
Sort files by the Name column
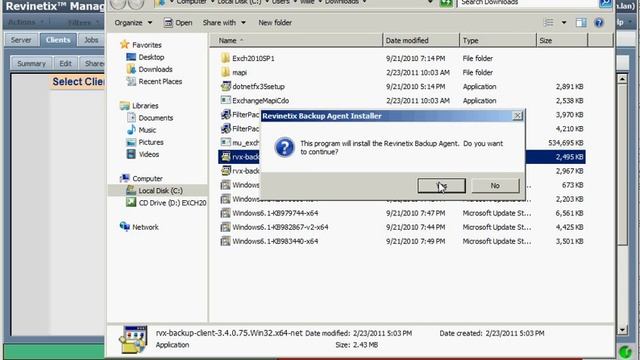coord(296,40)
